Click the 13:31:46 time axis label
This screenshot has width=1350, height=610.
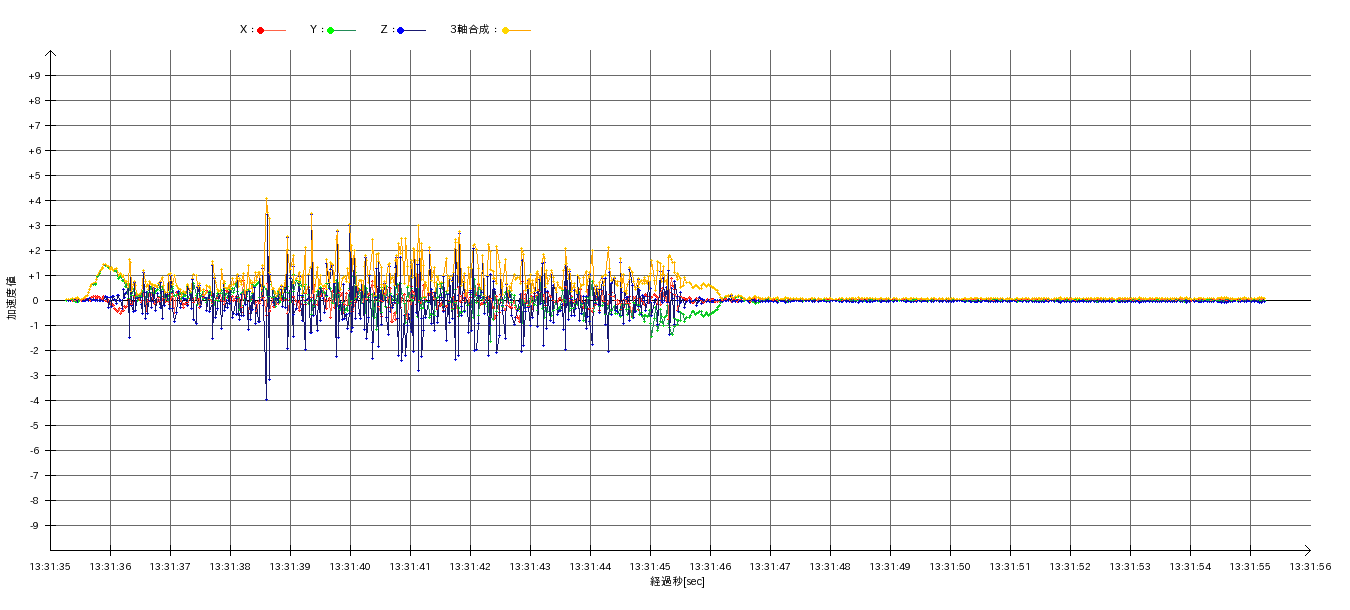[x=710, y=566]
